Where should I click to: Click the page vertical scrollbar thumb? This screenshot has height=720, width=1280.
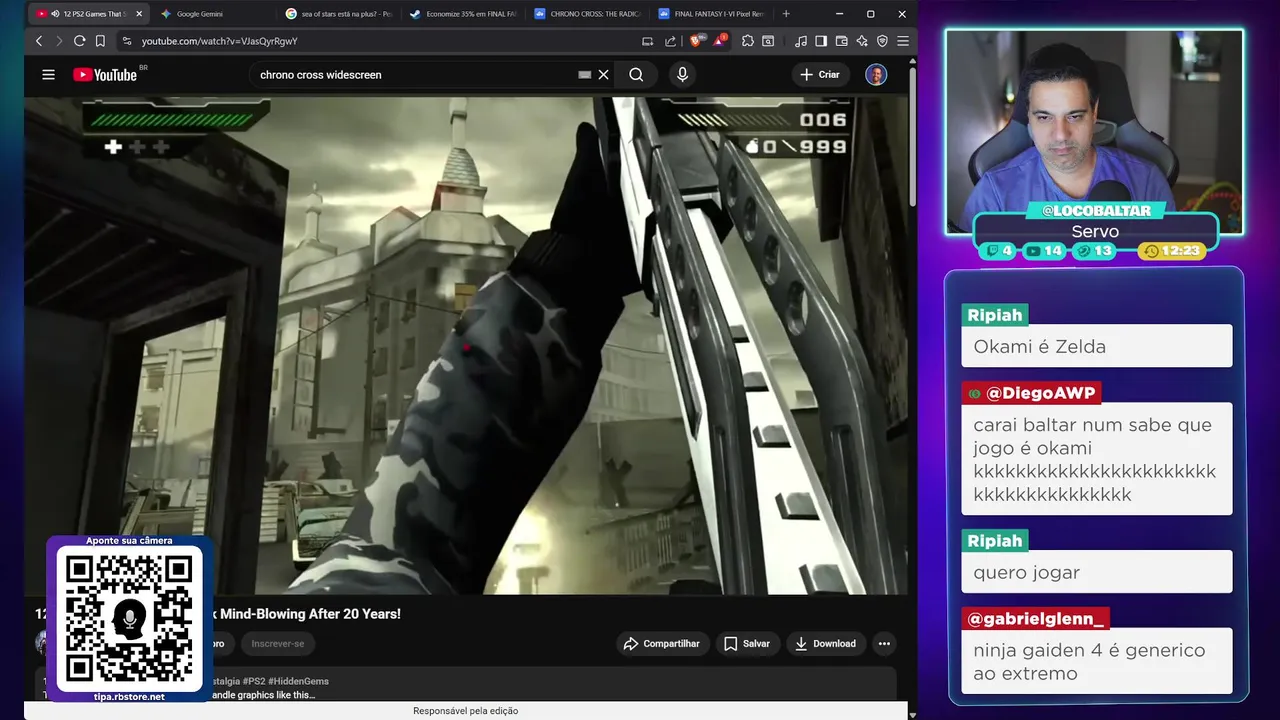912,138
